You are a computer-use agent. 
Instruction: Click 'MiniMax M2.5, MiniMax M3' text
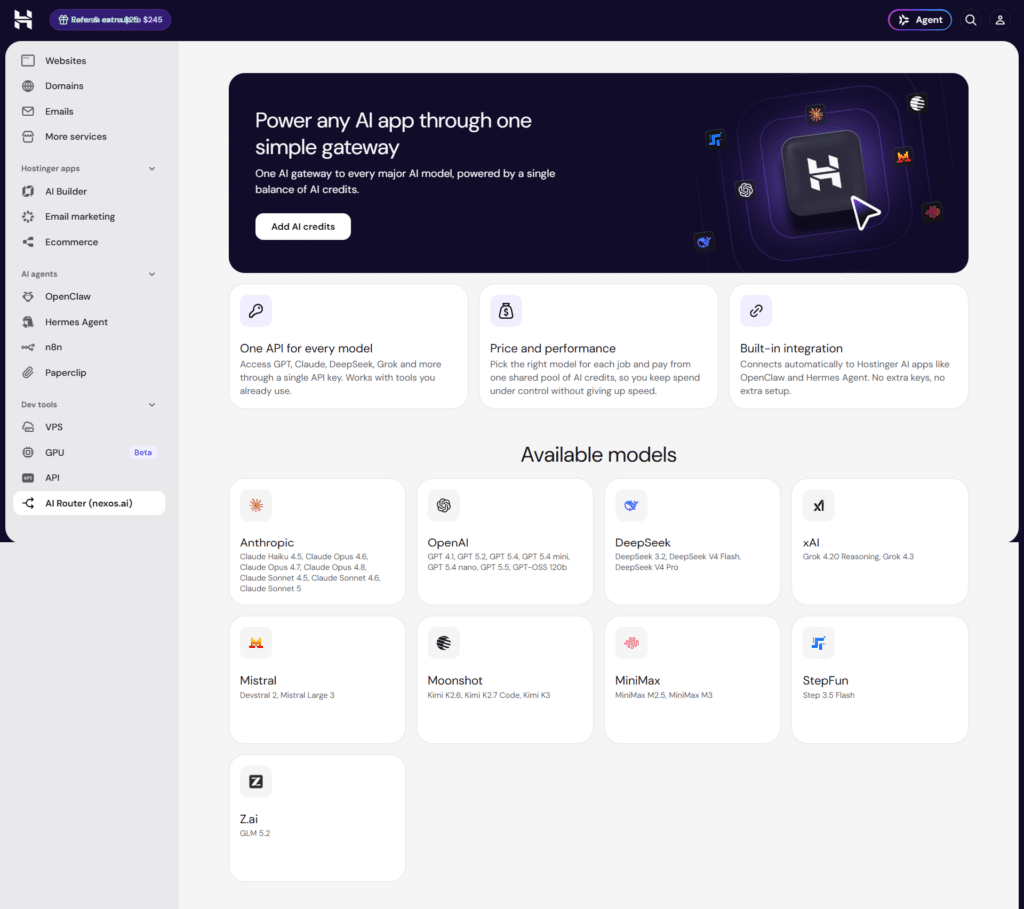point(664,695)
